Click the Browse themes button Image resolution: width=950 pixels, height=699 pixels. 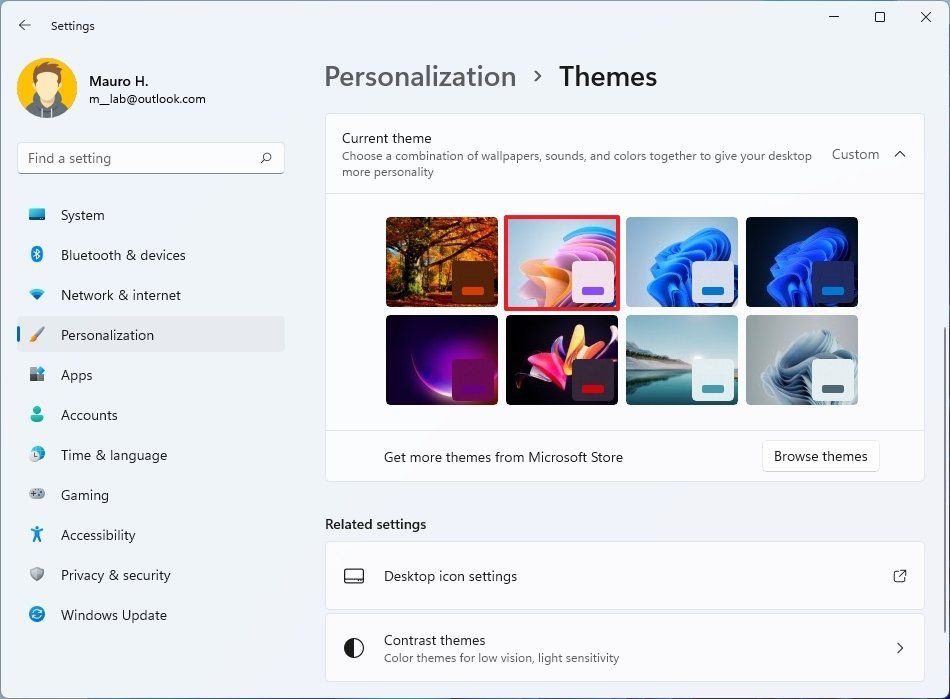[820, 456]
